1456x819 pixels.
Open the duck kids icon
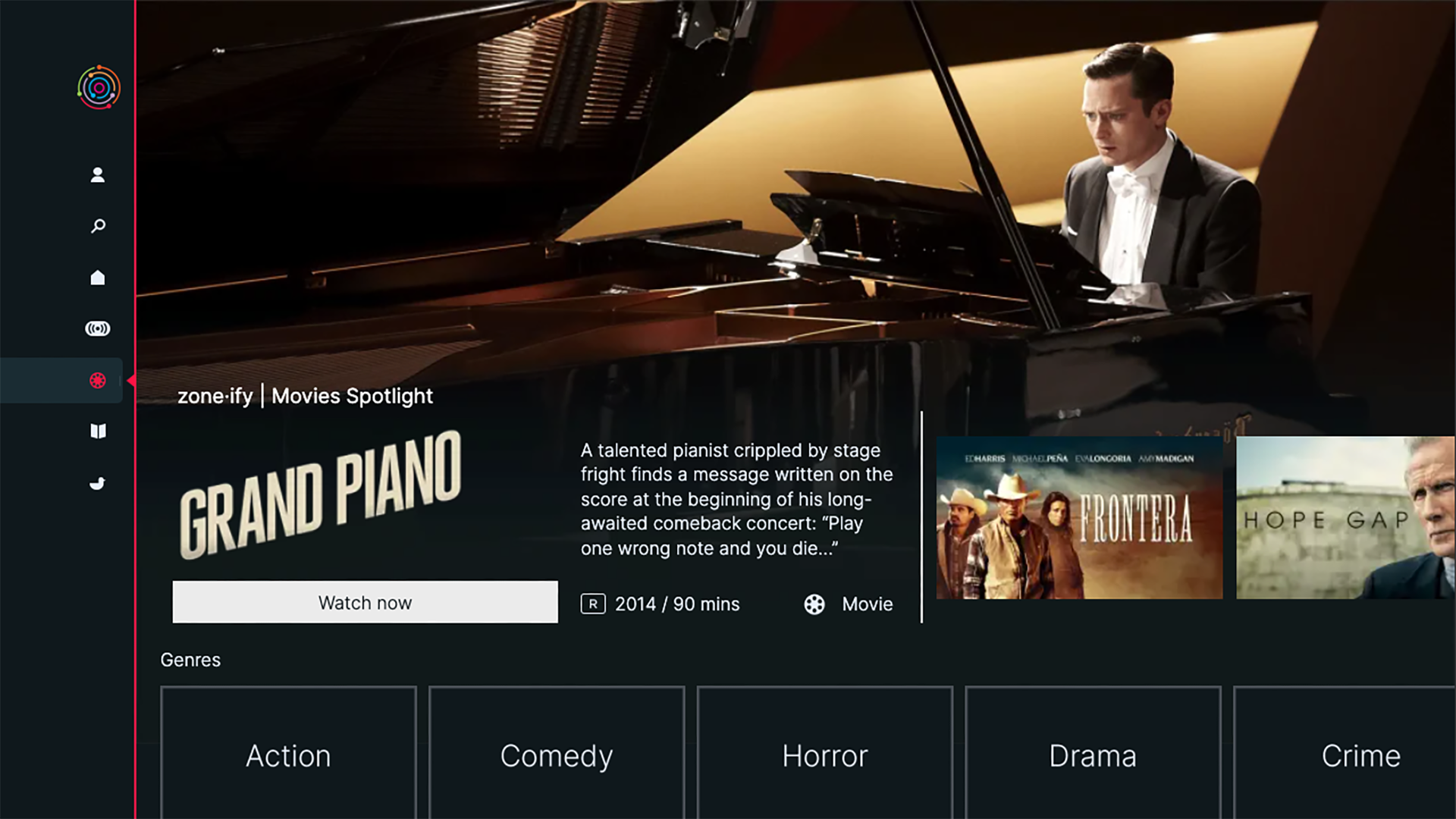click(98, 483)
